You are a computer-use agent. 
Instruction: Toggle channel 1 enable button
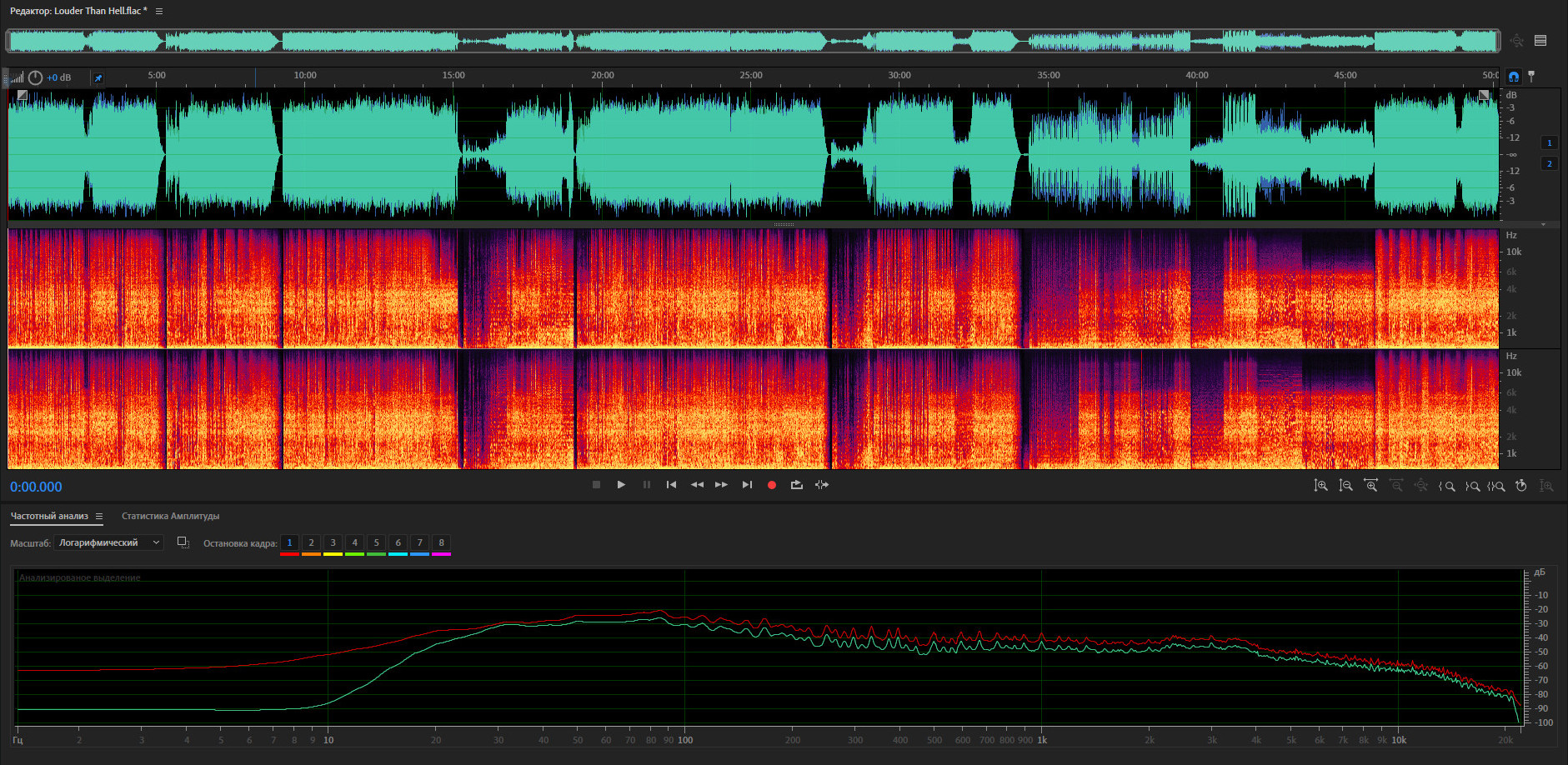[x=1550, y=142]
